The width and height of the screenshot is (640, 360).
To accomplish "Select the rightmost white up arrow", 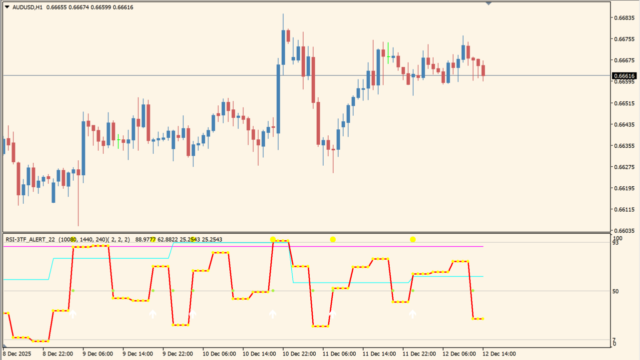I will (413, 313).
